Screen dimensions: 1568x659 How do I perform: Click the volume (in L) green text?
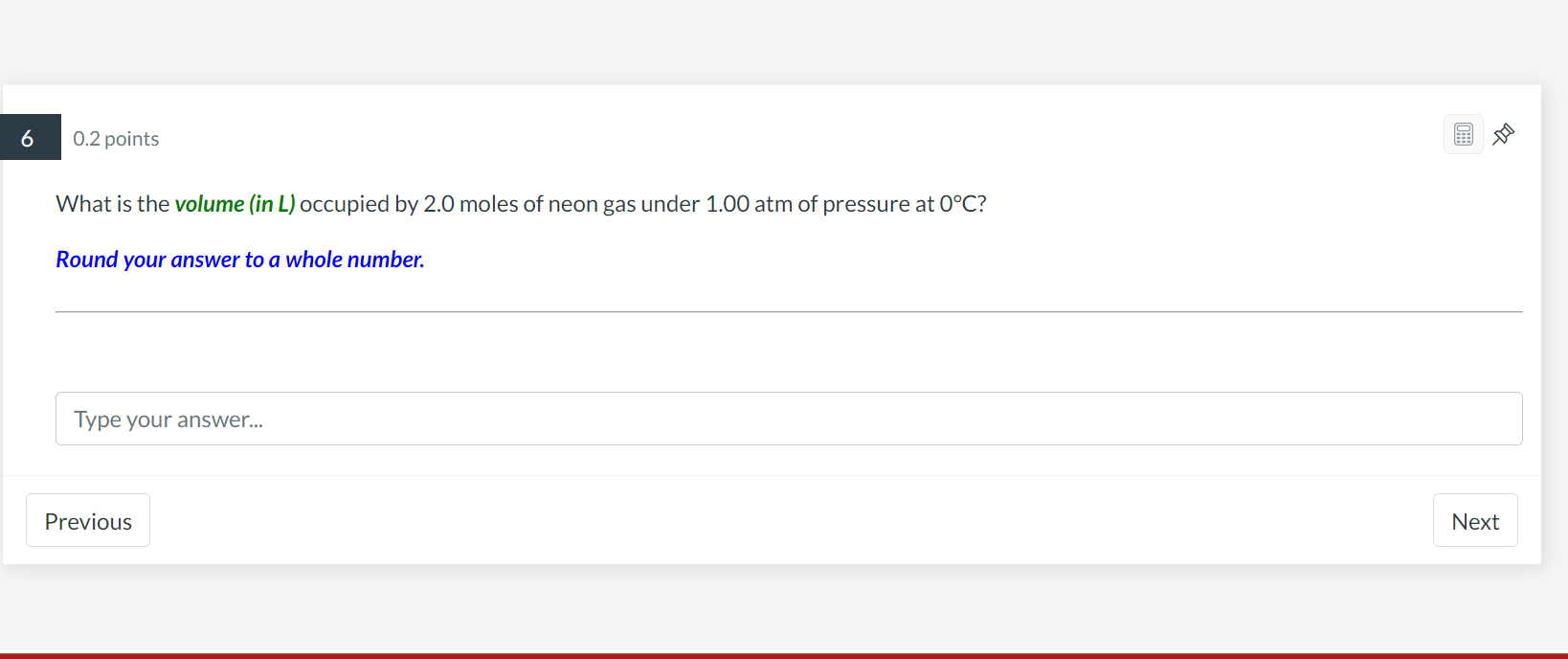(x=235, y=203)
